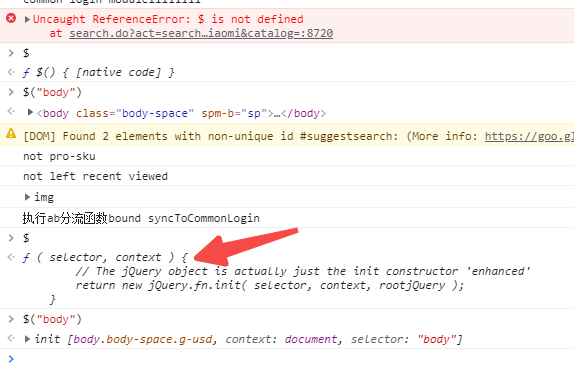This screenshot has width=574, height=378.
Task: Click the 执行ab分流函数bound syncToCommonLogin log line
Action: point(141,218)
